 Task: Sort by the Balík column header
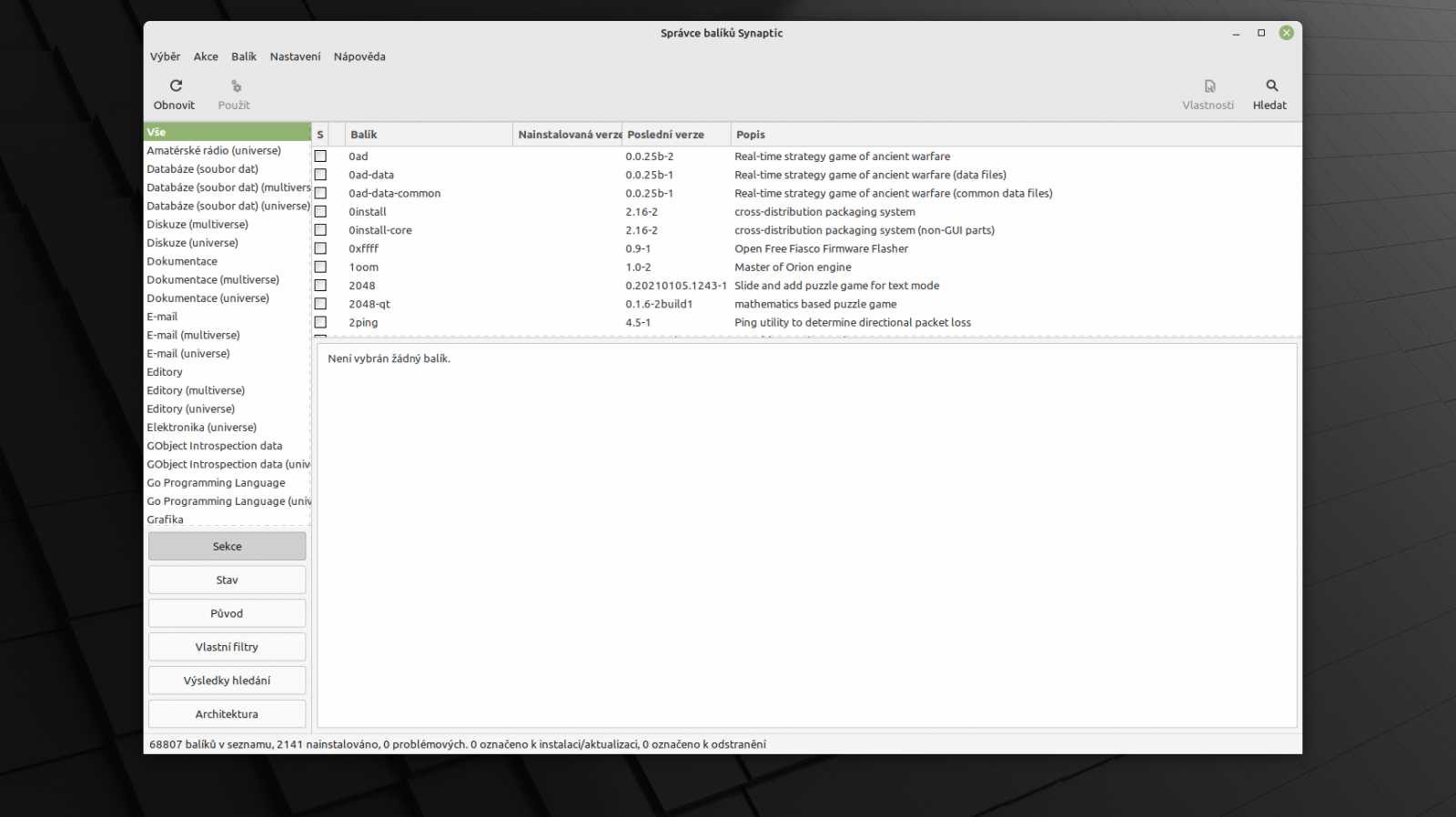pos(429,135)
